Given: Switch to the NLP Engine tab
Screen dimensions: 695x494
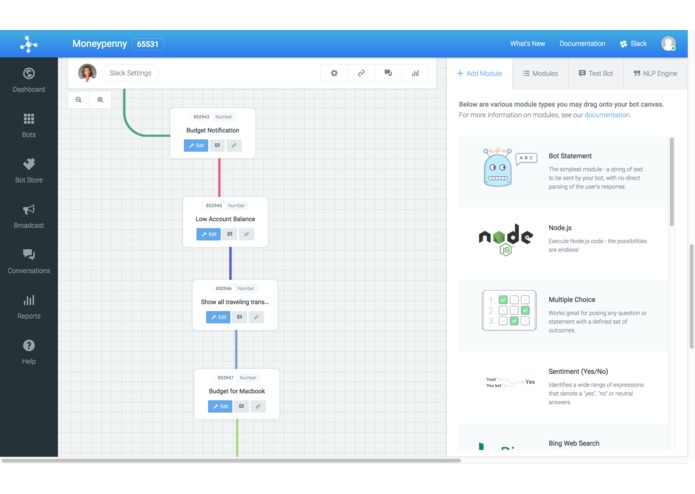Looking at the screenshot, I should click(655, 74).
